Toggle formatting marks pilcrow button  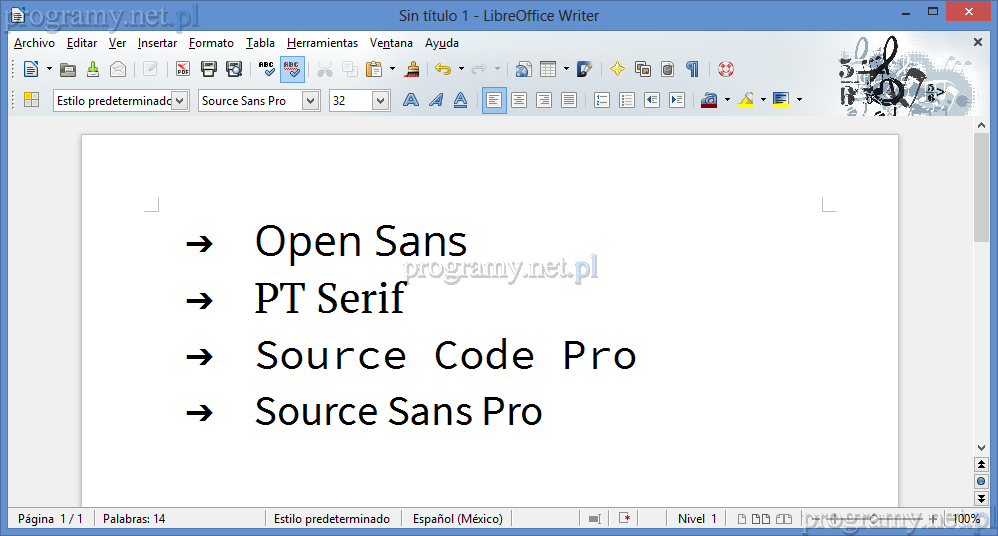[692, 69]
